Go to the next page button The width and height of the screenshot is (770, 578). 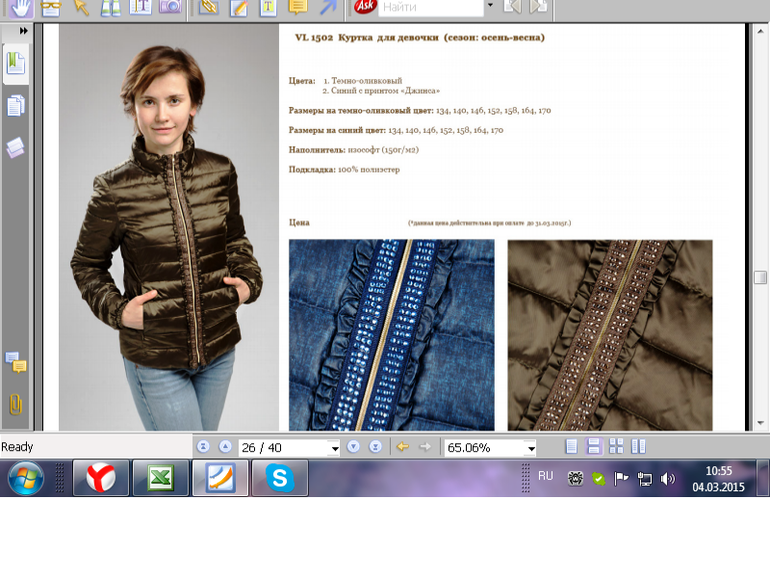point(354,447)
